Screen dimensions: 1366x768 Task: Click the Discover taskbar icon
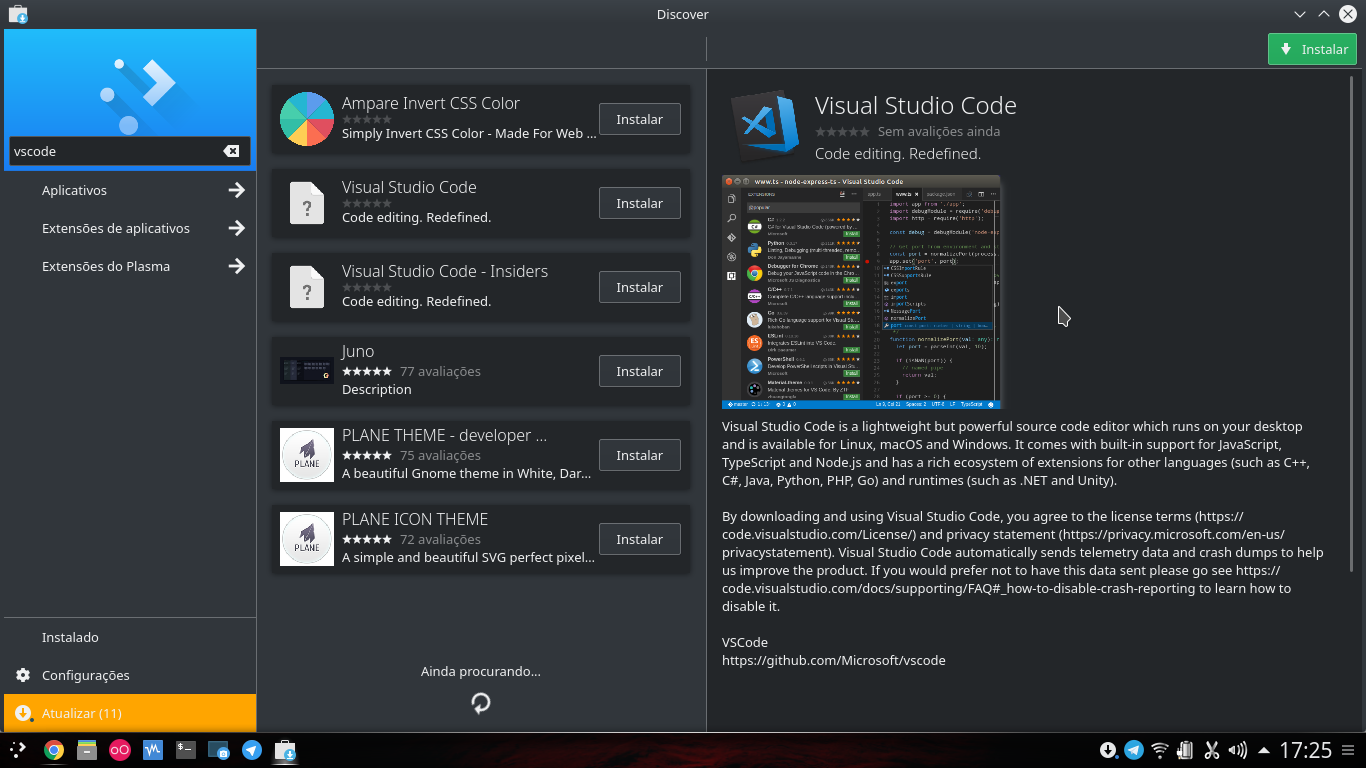[285, 749]
